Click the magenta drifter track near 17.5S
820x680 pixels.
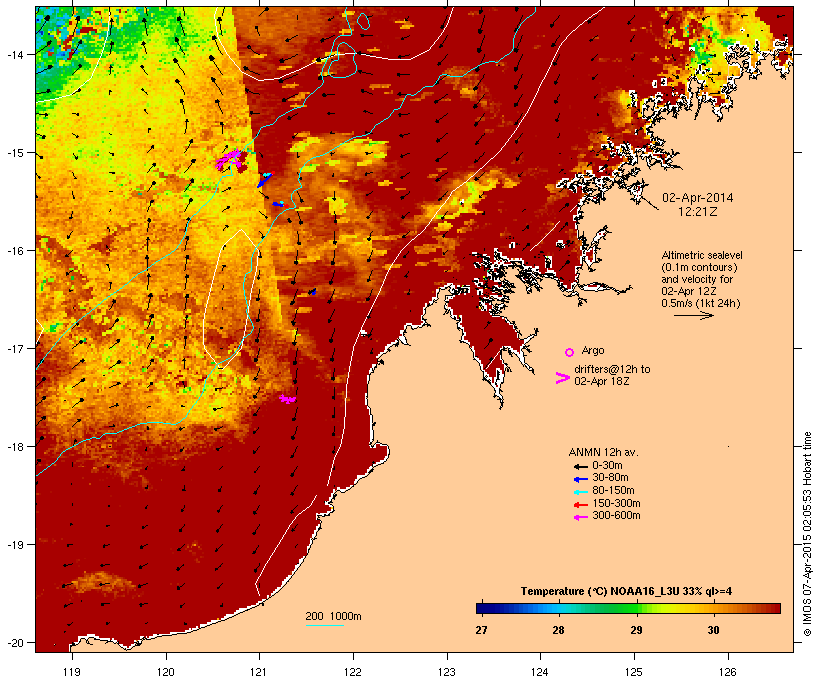pyautogui.click(x=287, y=399)
